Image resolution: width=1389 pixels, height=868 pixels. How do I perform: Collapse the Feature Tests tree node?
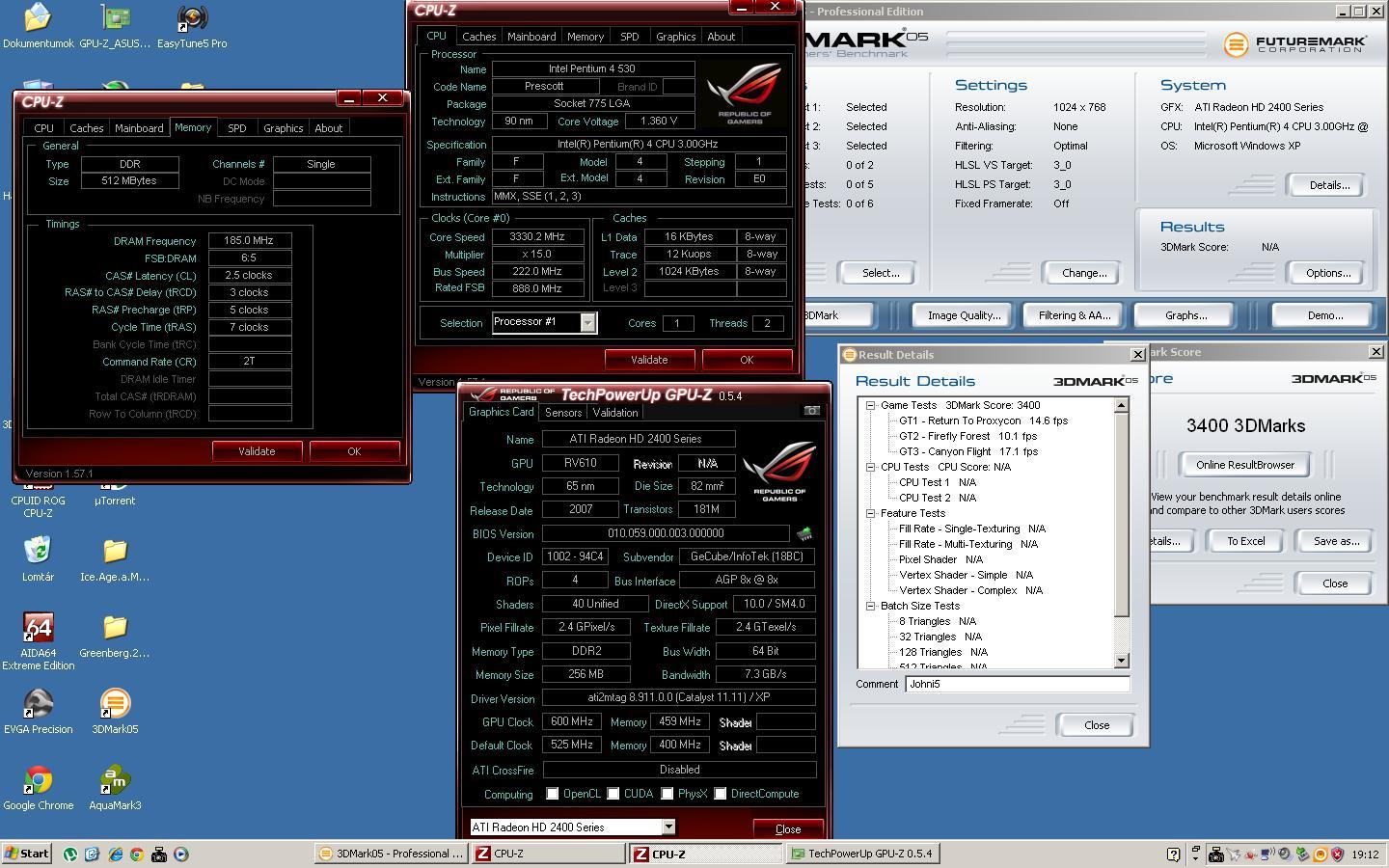tap(870, 513)
